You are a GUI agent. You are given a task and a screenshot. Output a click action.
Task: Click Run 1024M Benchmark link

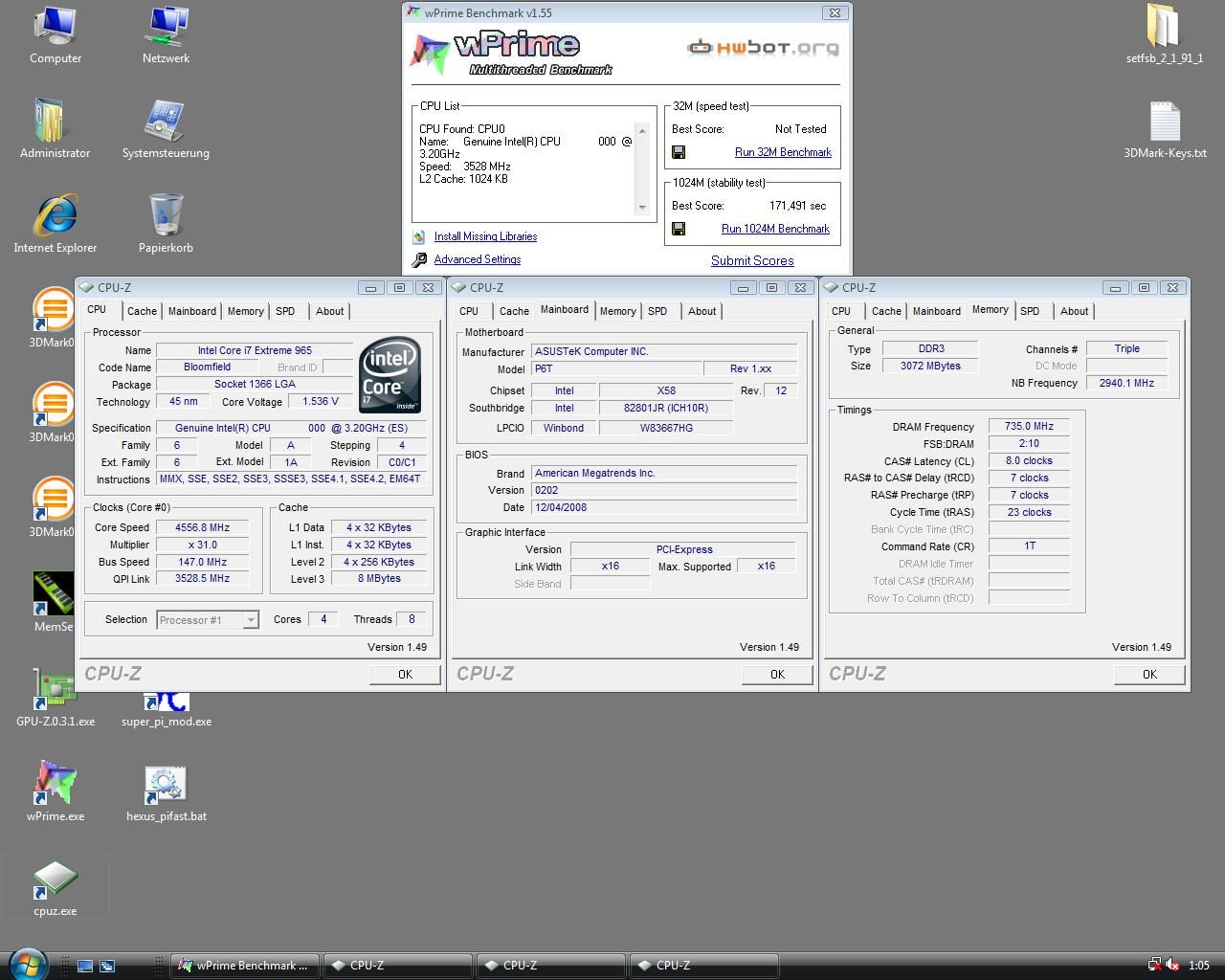tap(775, 229)
